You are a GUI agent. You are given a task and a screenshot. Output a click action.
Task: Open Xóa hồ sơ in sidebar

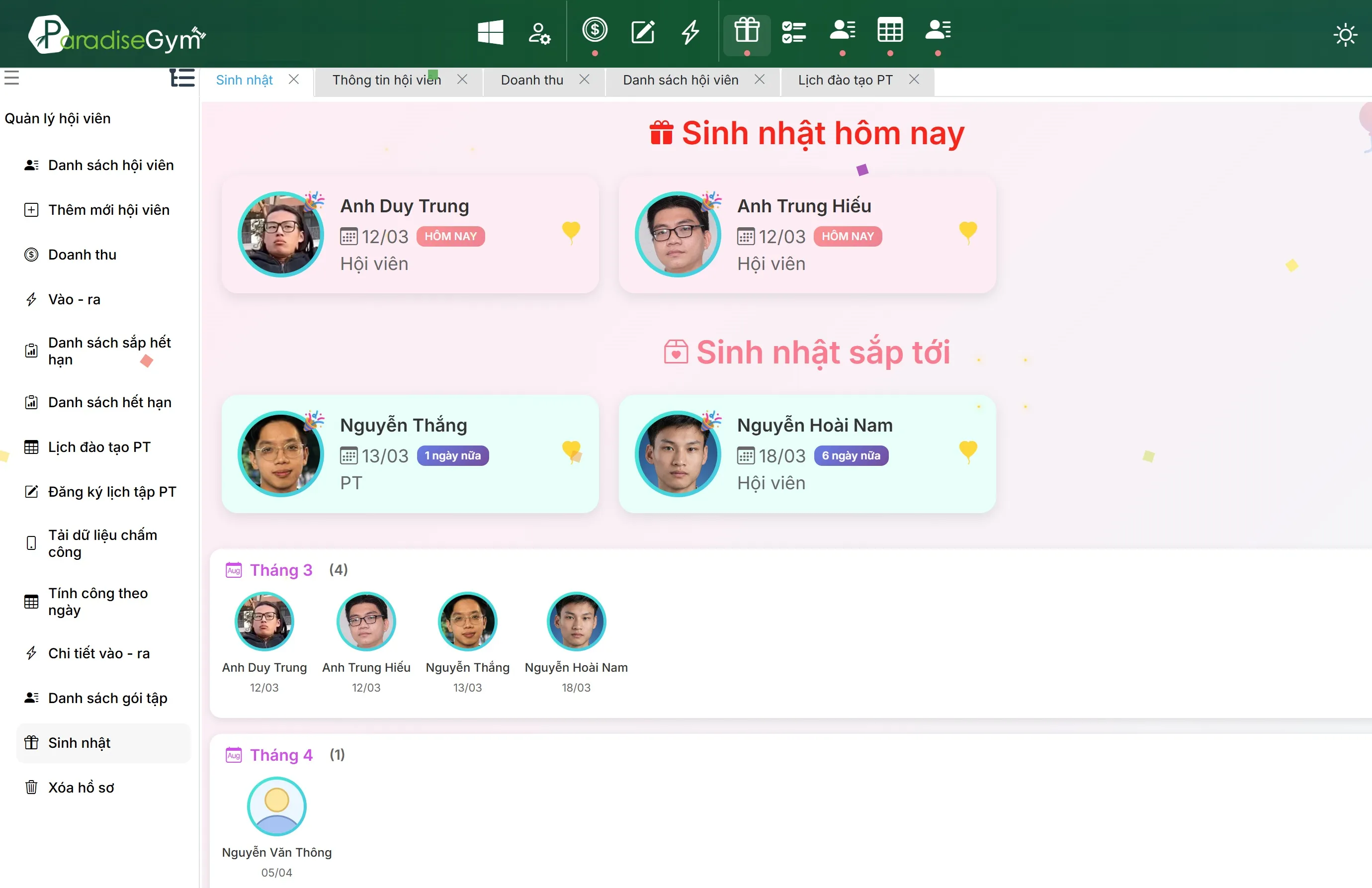coord(103,788)
